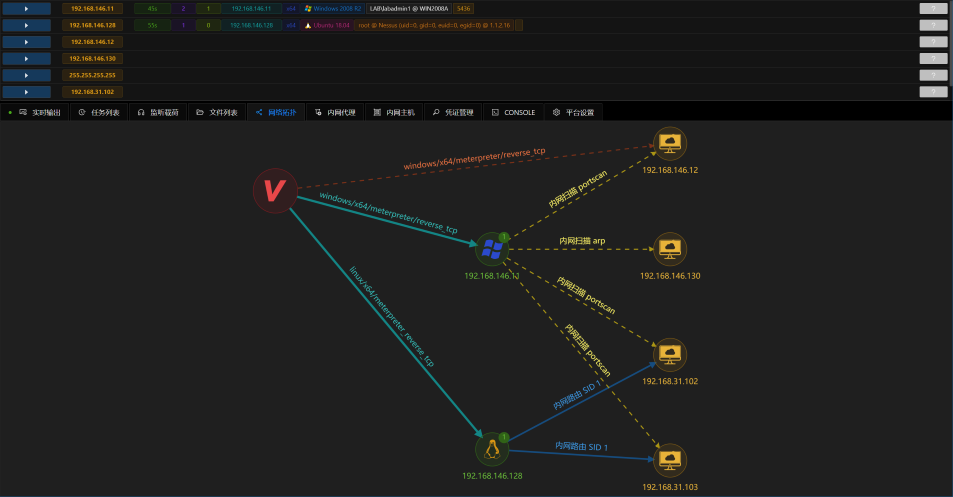Expand the 192.168.146.11 host row arrow
The height and width of the screenshot is (497, 953).
[x=26, y=8]
